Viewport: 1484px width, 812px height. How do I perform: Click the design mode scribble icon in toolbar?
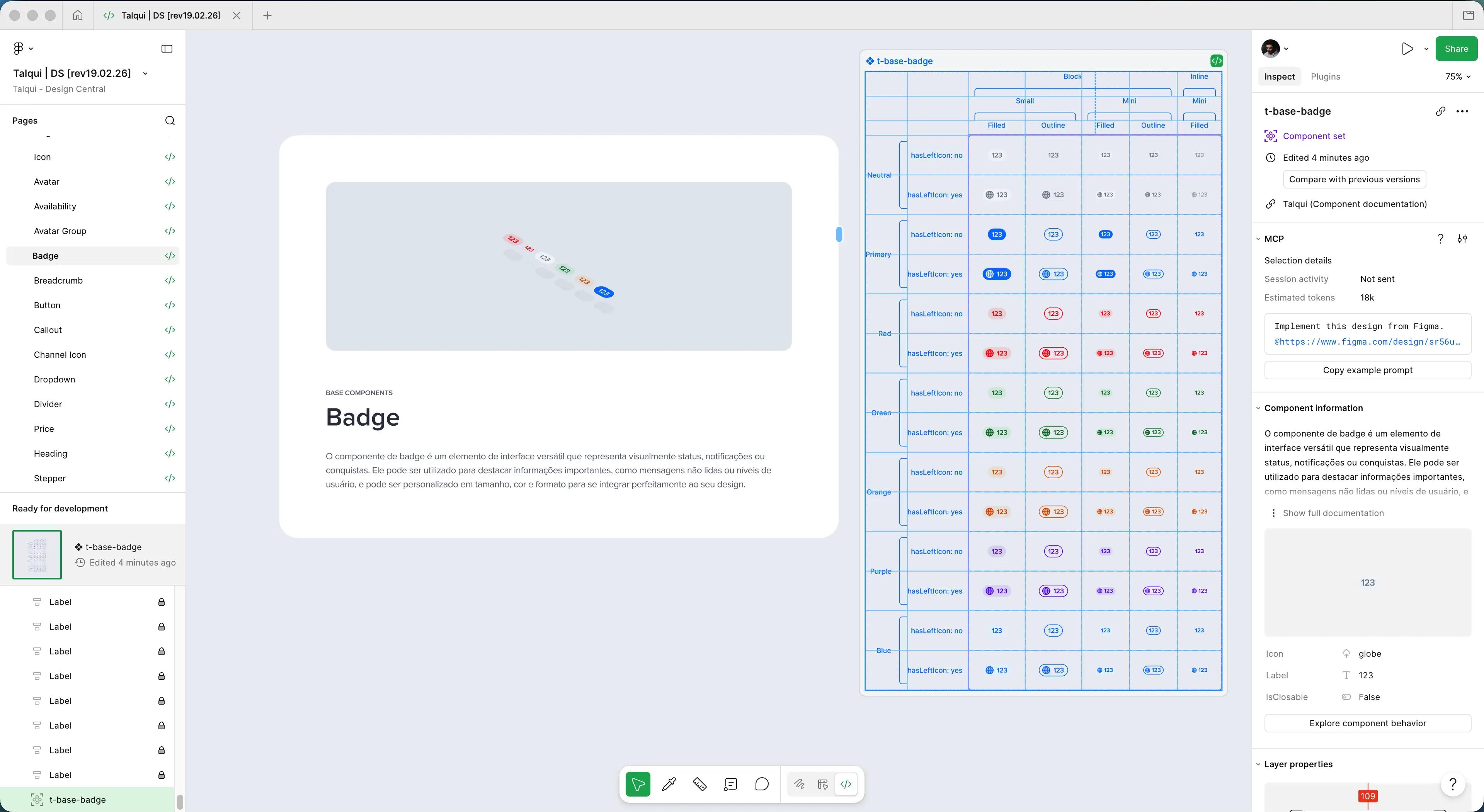click(x=799, y=784)
